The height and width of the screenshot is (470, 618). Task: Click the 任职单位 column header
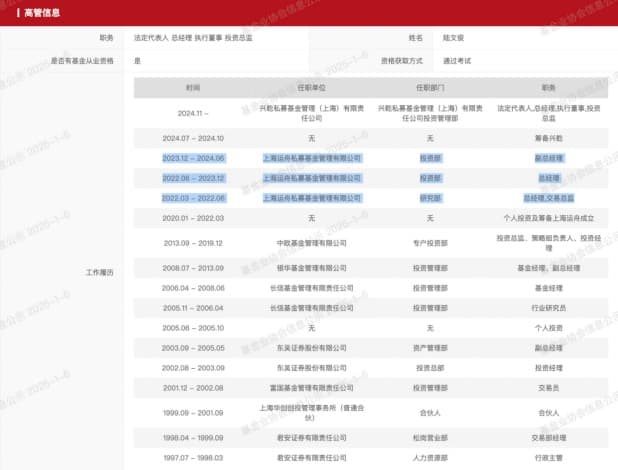[x=311, y=88]
